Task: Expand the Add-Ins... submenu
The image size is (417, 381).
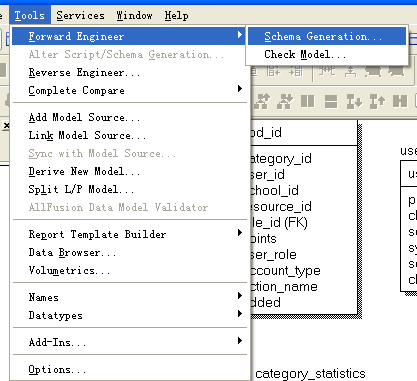Action: coord(129,342)
